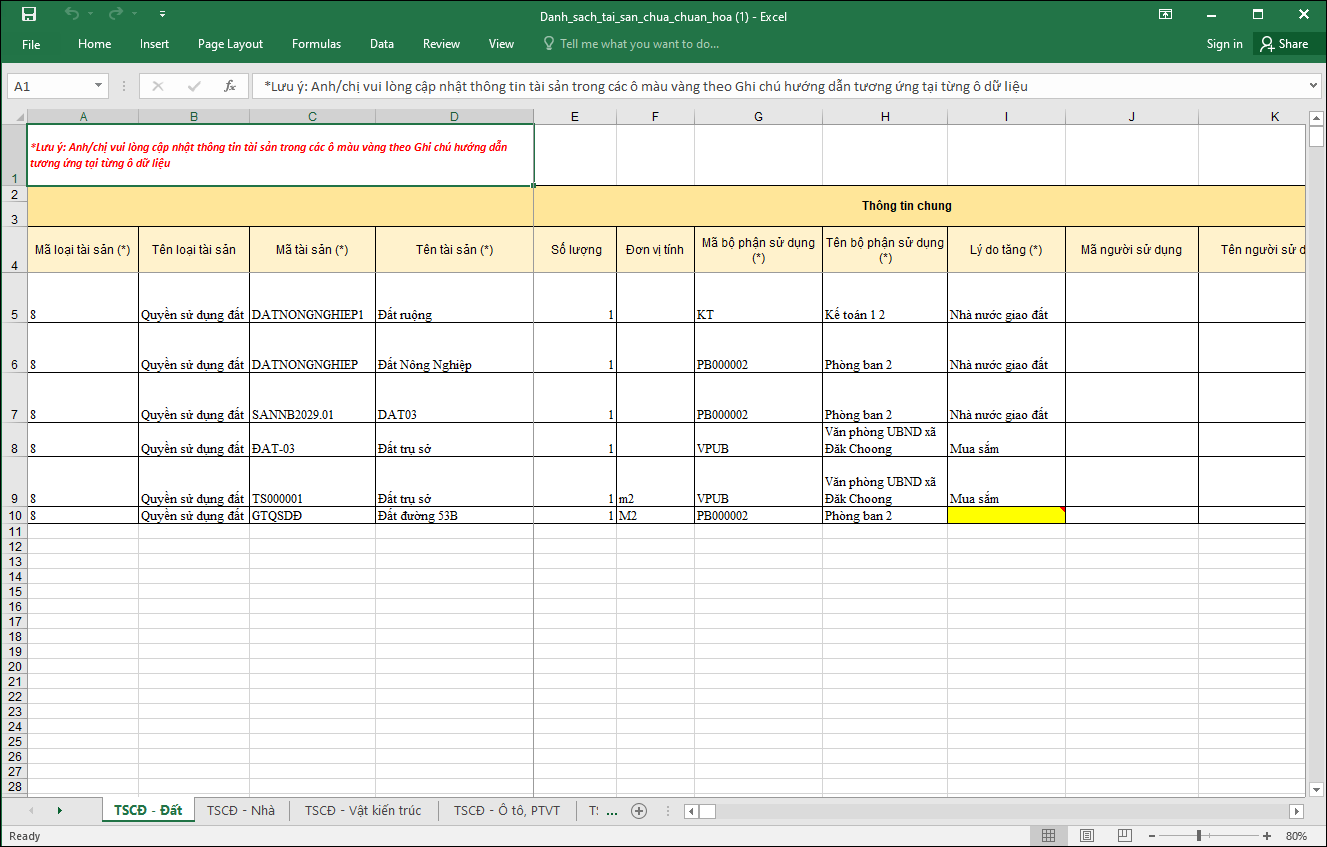Select yellow highlighted cell in row 10
Viewport: 1327px width, 847px height.
[1005, 516]
